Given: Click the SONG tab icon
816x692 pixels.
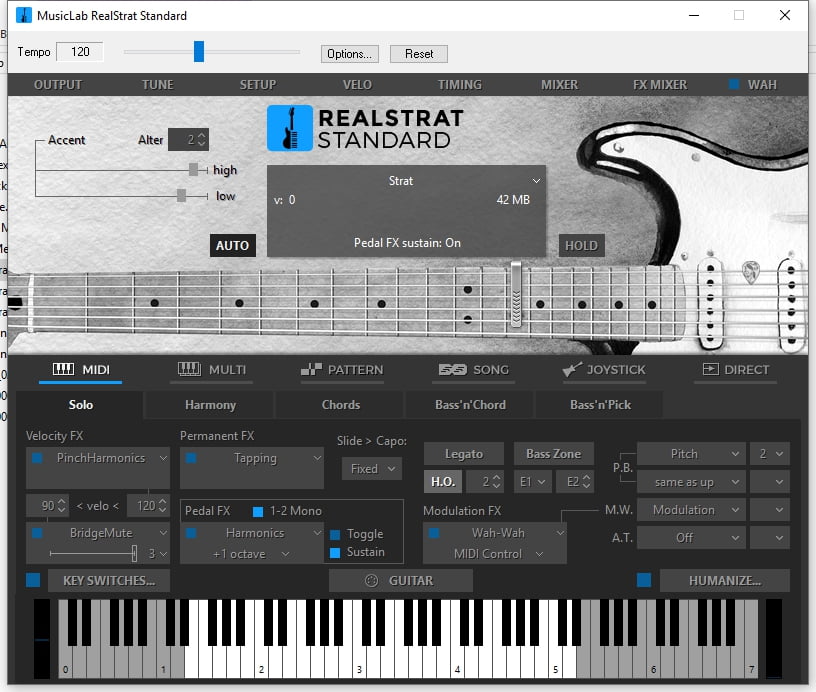Looking at the screenshot, I should pyautogui.click(x=452, y=369).
